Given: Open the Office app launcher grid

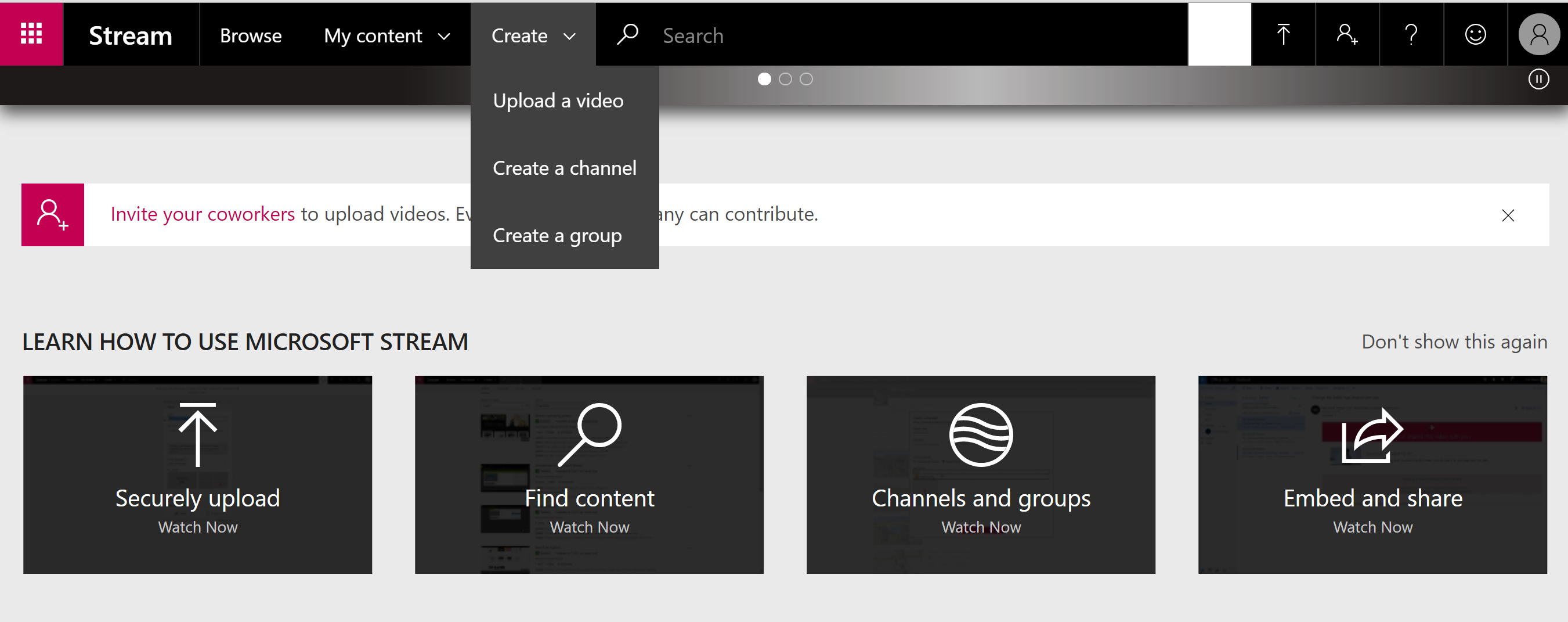Looking at the screenshot, I should (x=32, y=34).
